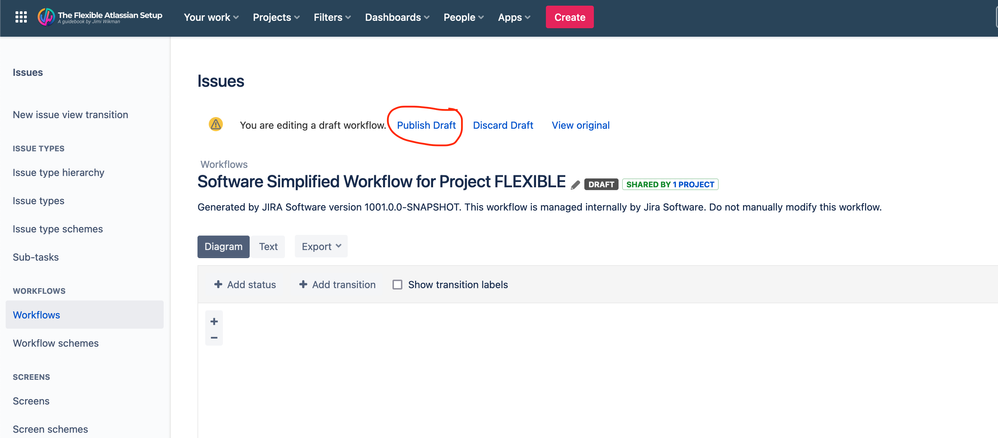This screenshot has height=438, width=998.
Task: Select Issue types in sidebar
Action: [38, 201]
